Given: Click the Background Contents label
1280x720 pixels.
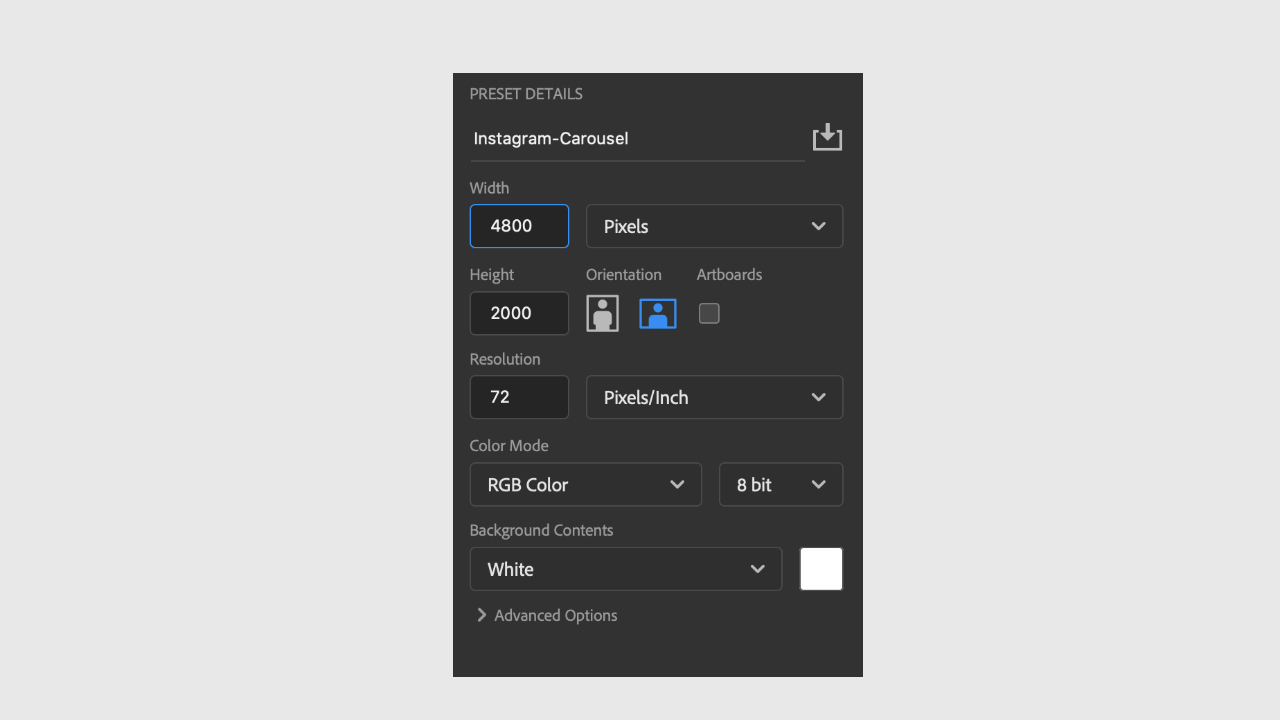Looking at the screenshot, I should click(x=541, y=530).
